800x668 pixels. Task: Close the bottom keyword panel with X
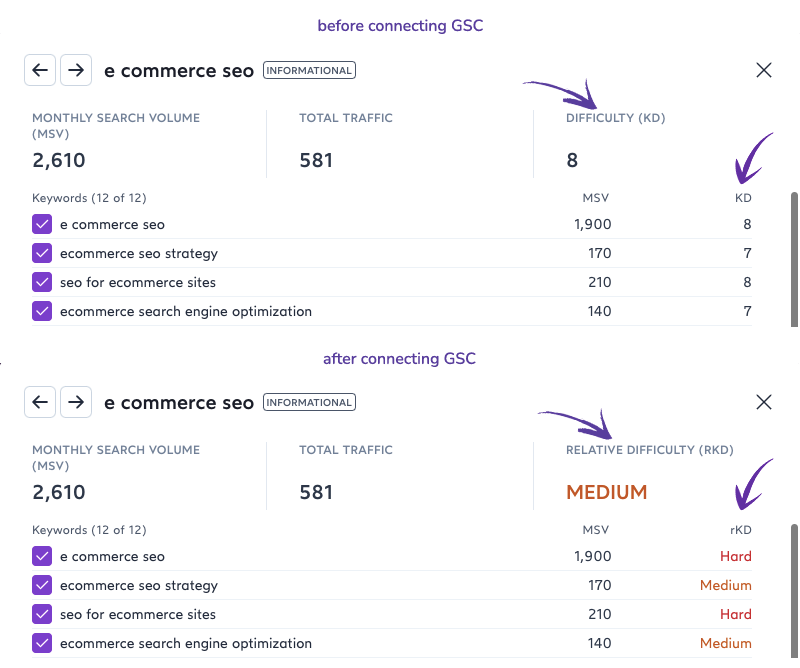(x=764, y=402)
